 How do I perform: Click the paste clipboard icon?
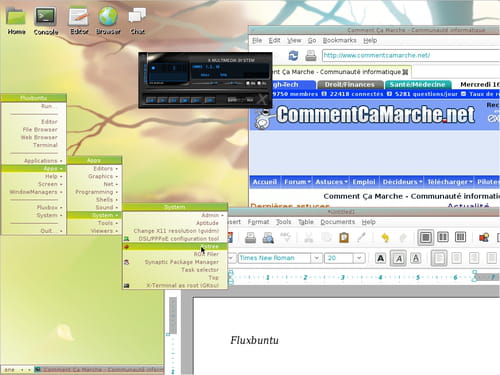tap(344, 238)
